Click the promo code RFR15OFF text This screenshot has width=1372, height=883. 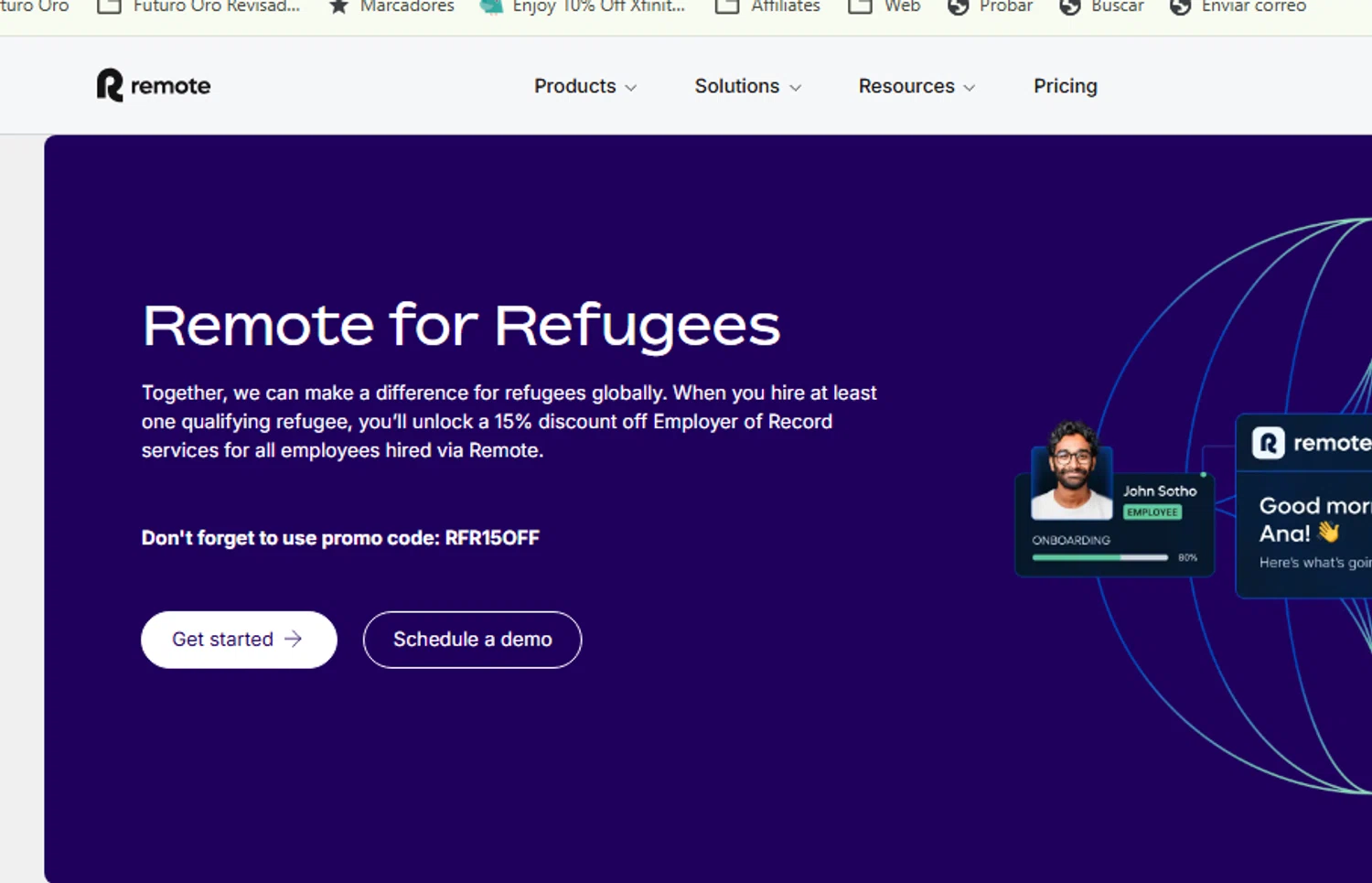(x=492, y=538)
